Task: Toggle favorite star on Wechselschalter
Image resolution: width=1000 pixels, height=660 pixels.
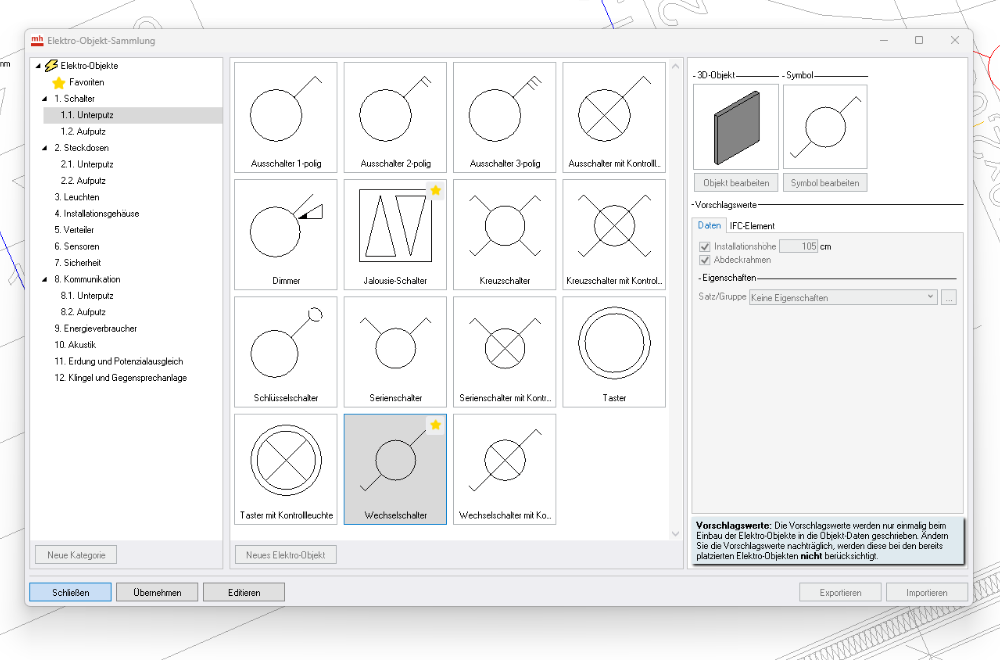Action: [435, 425]
